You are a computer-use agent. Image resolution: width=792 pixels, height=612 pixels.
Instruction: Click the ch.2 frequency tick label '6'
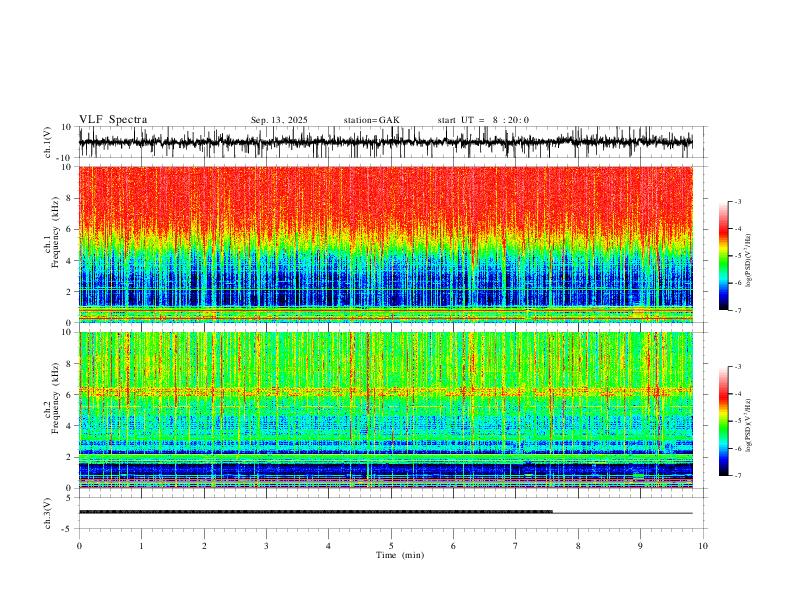click(x=69, y=395)
